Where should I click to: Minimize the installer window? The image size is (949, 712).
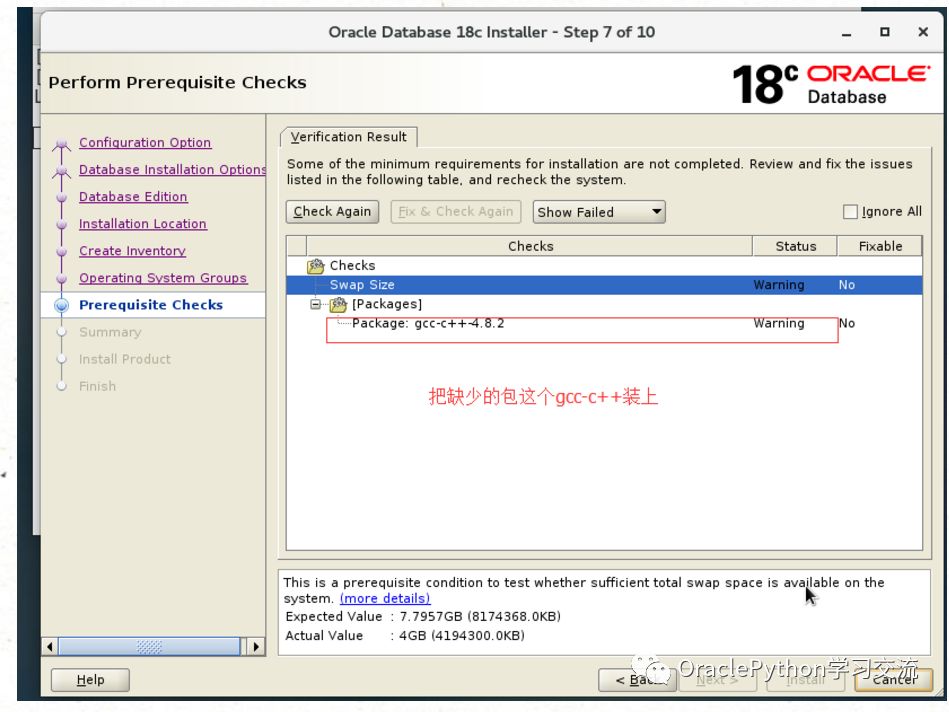[847, 33]
